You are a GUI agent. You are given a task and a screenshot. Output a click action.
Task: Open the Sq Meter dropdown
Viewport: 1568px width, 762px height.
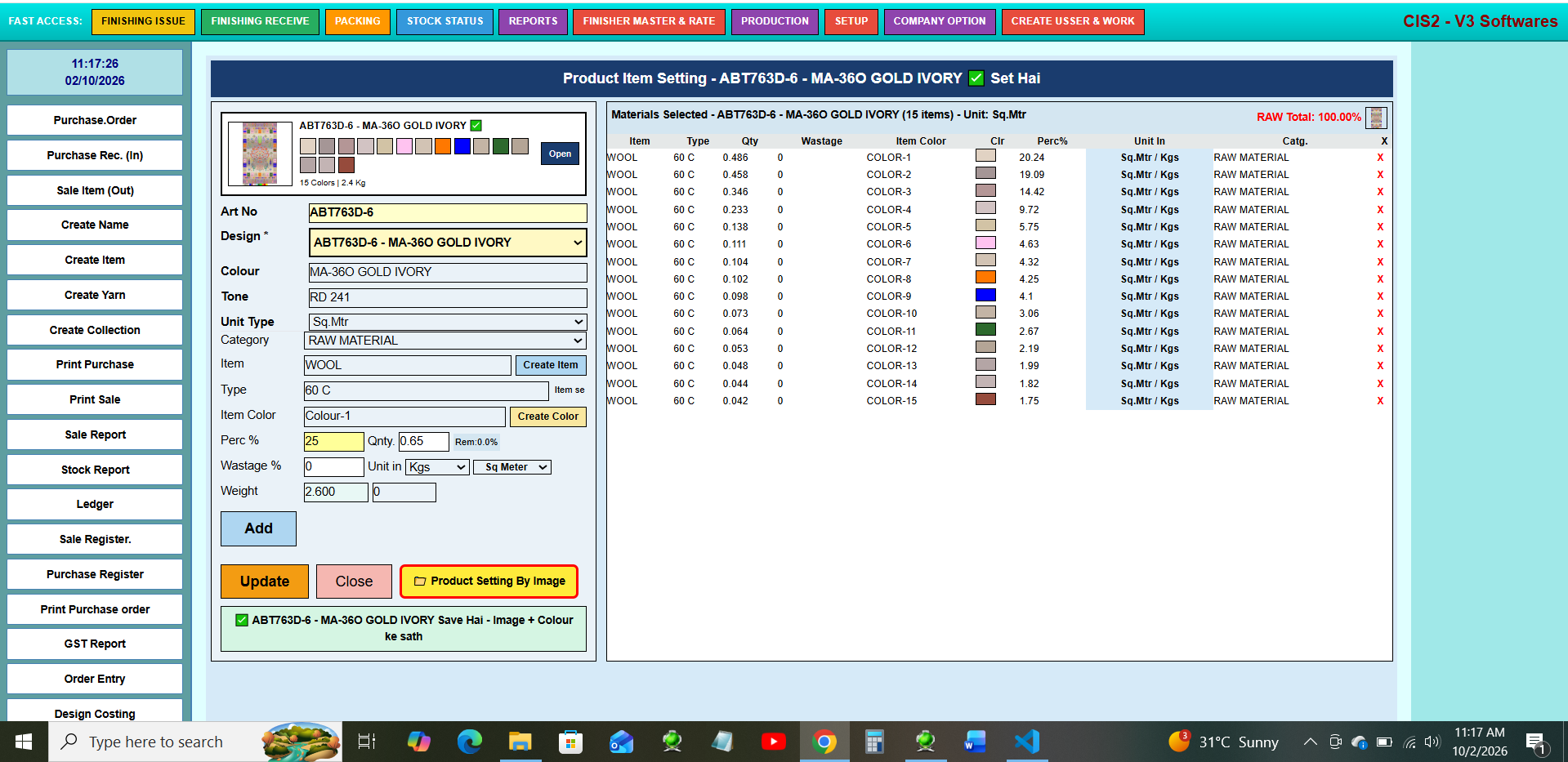tap(512, 467)
